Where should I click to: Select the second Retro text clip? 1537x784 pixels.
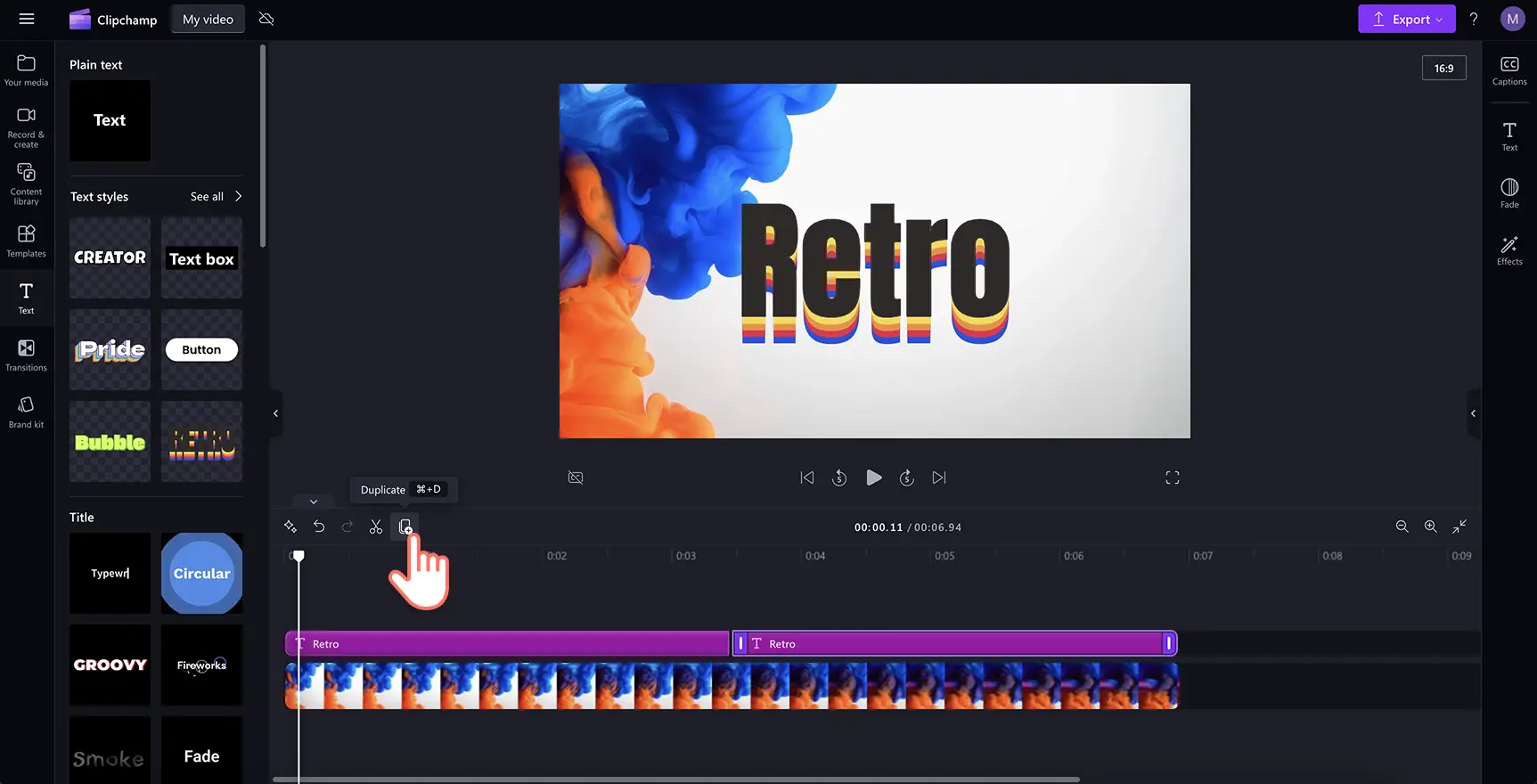point(954,643)
